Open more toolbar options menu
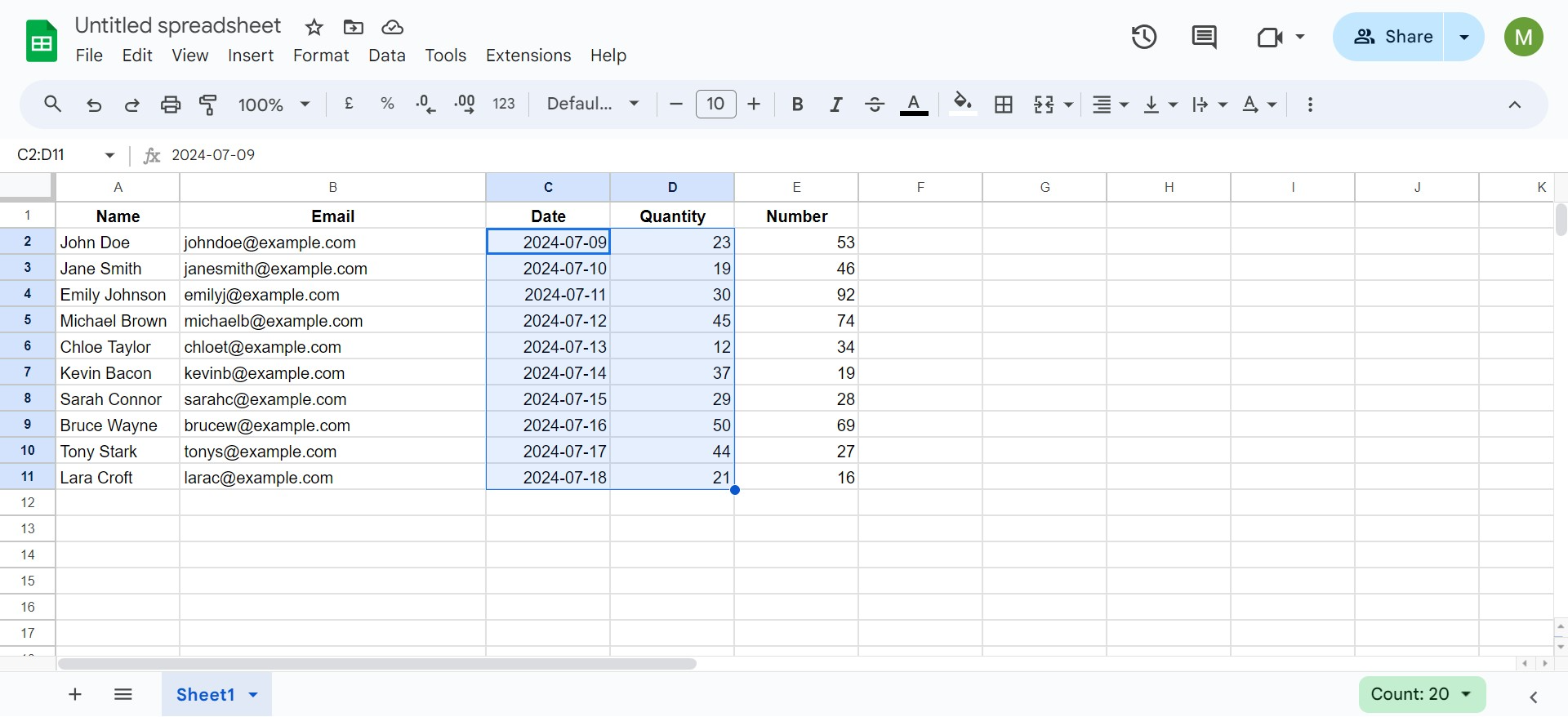 point(1310,105)
